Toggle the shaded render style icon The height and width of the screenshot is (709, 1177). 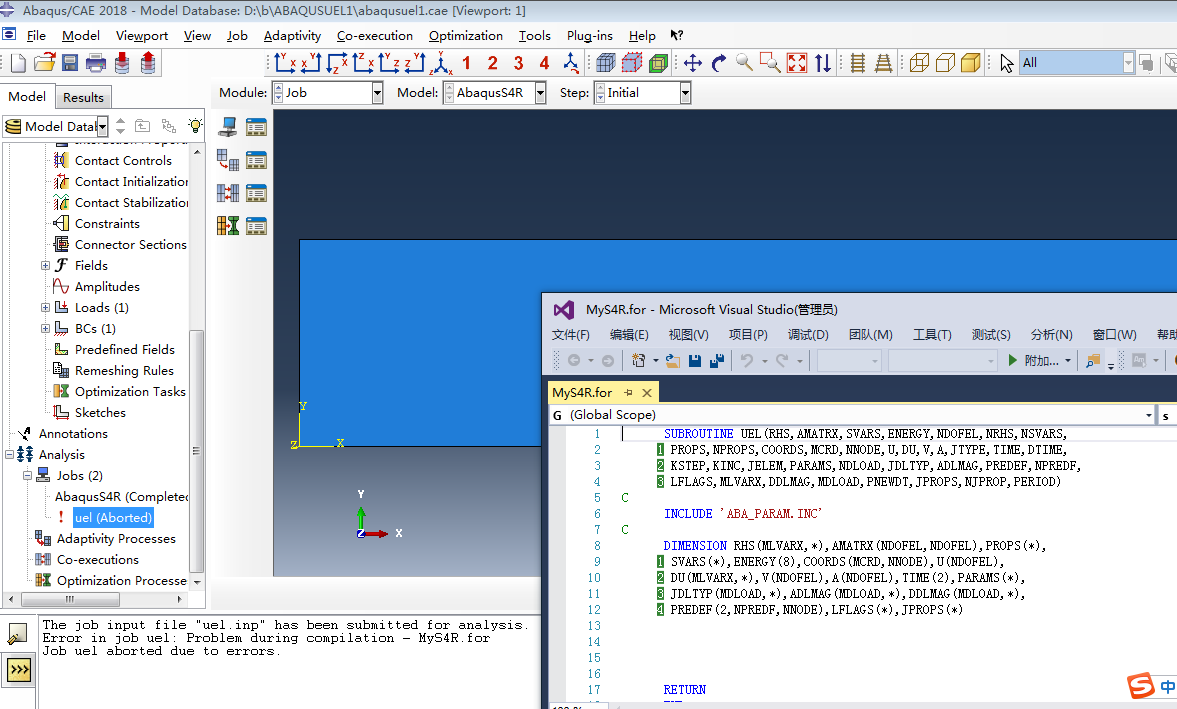(x=970, y=63)
